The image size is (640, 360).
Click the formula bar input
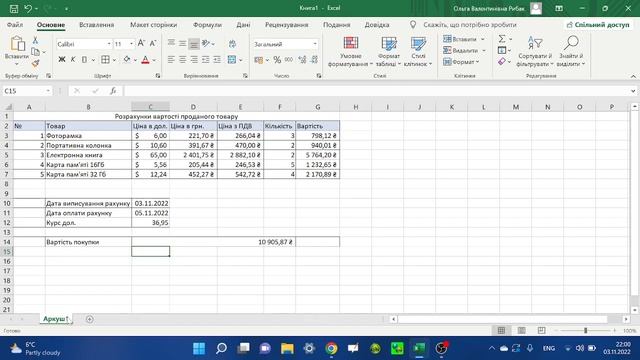click(x=376, y=91)
